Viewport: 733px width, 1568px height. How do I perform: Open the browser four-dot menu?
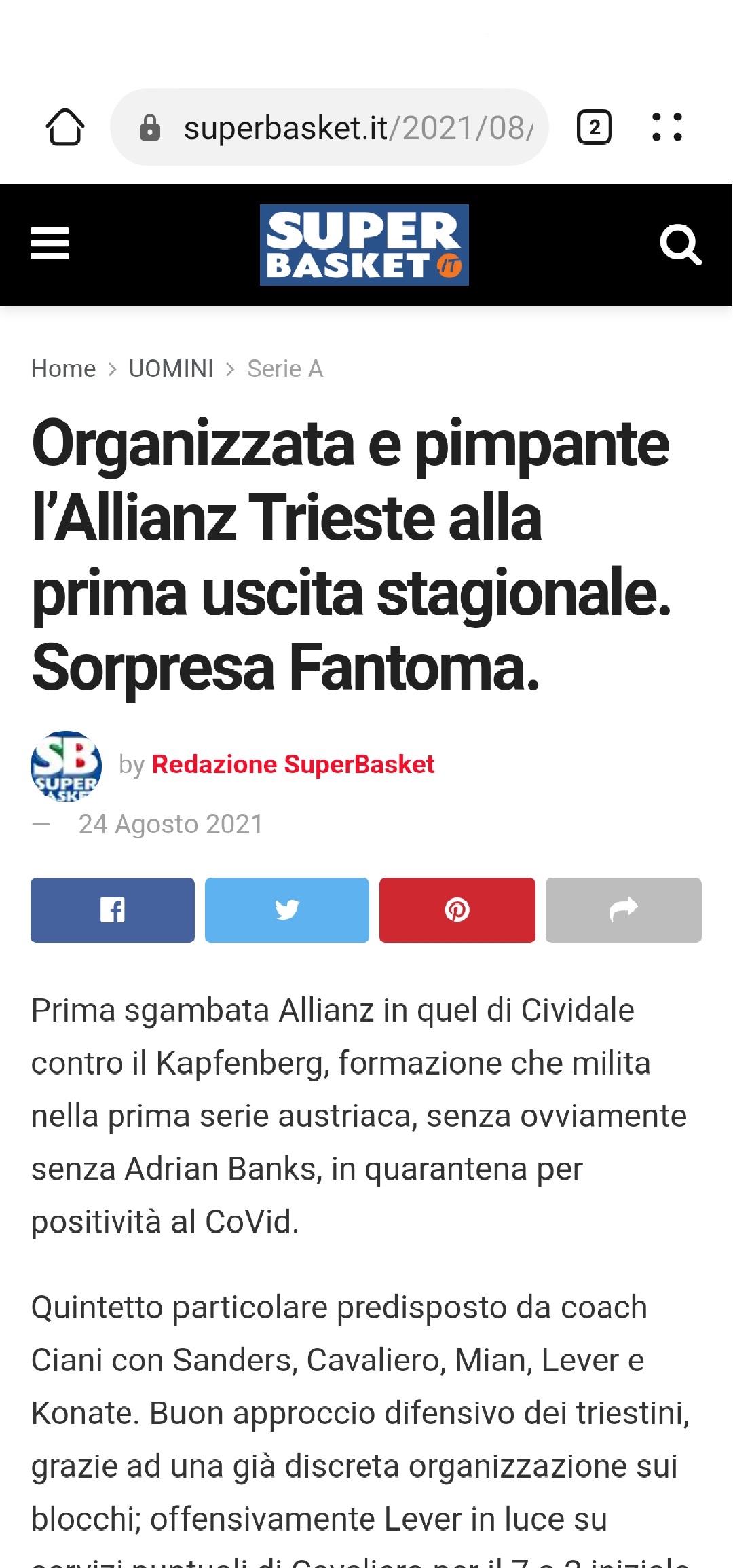pos(666,127)
